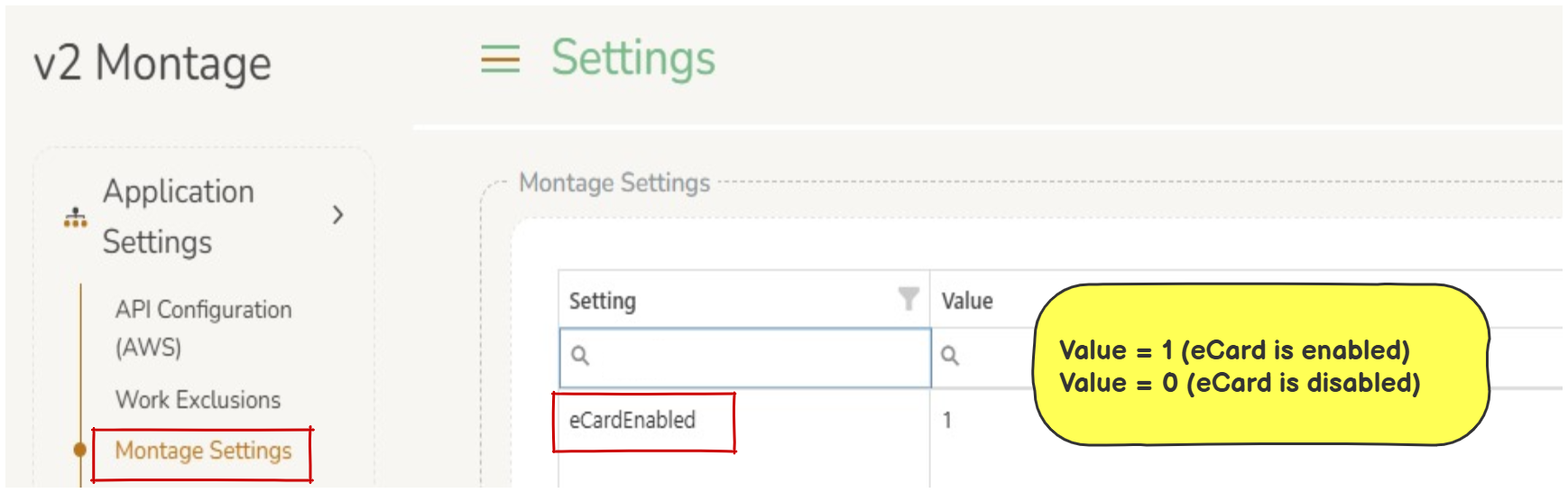Click the green Settings page heading
The height and width of the screenshot is (493, 1568).
pos(633,59)
